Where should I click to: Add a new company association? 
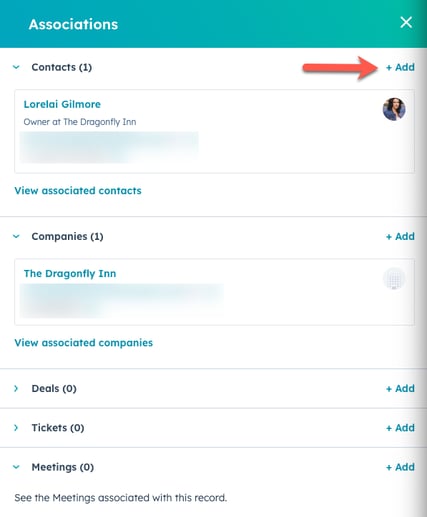[x=400, y=236]
